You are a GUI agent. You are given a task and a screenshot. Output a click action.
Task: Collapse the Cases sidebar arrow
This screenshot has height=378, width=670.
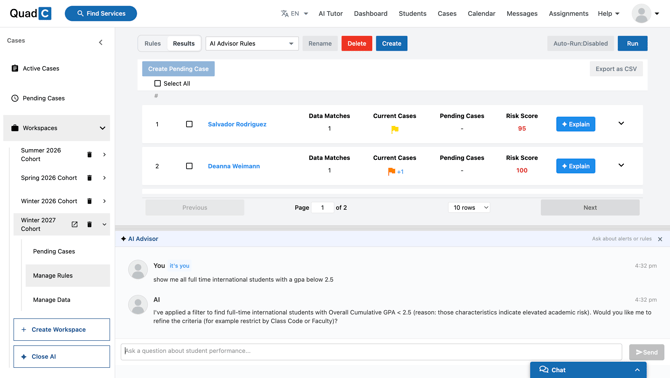tap(100, 42)
